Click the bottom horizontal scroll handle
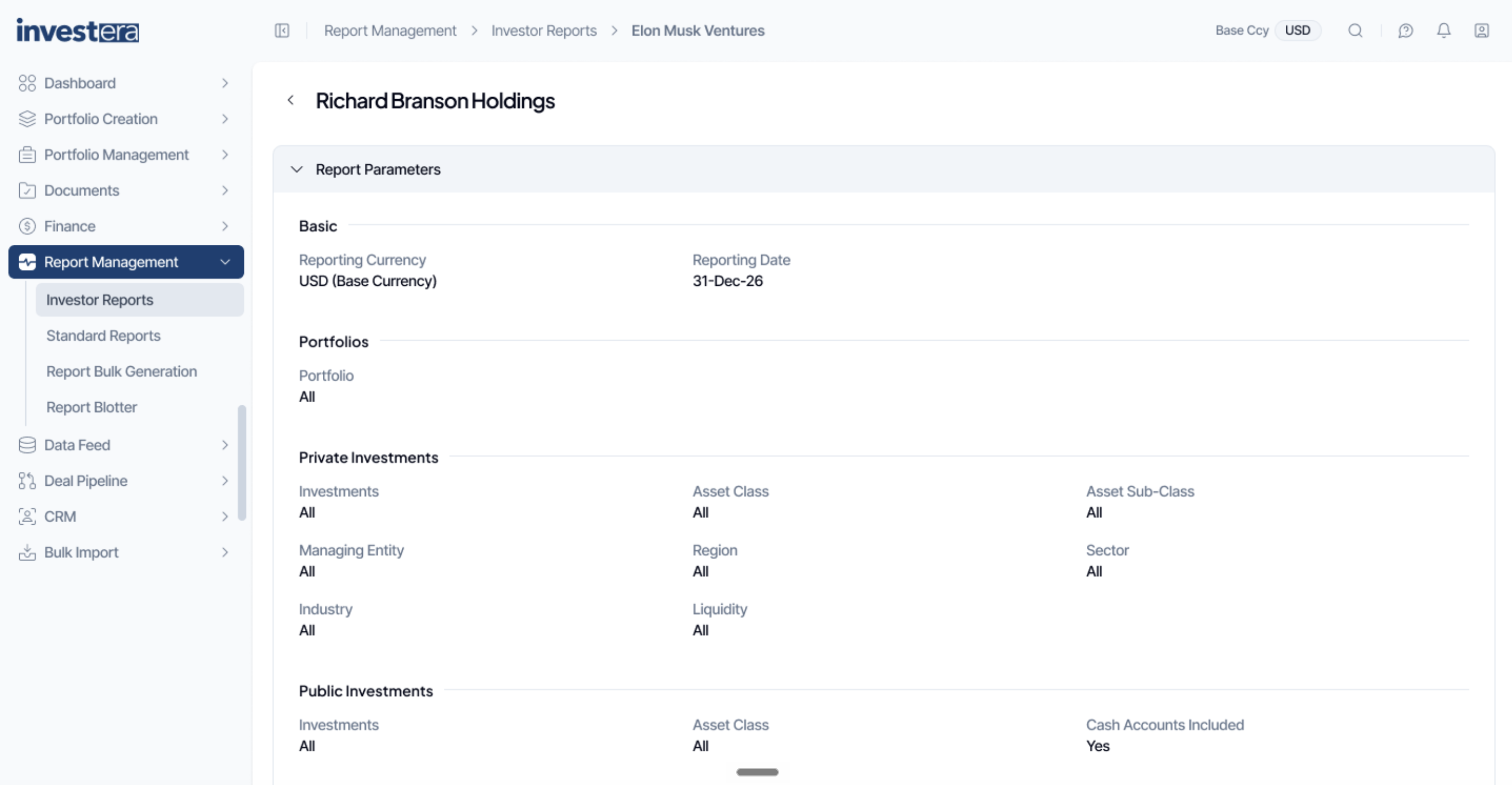Image resolution: width=1512 pixels, height=785 pixels. coord(757,772)
